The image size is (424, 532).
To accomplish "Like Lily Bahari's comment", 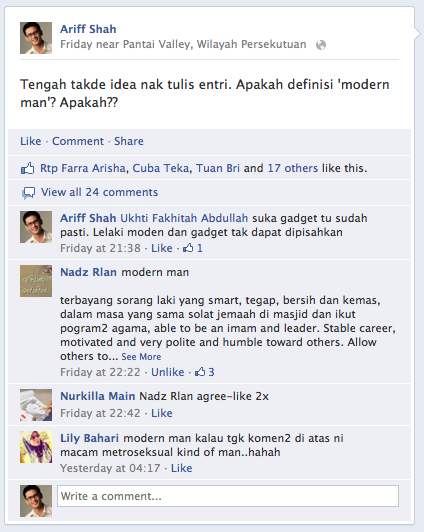I will click(x=181, y=468).
